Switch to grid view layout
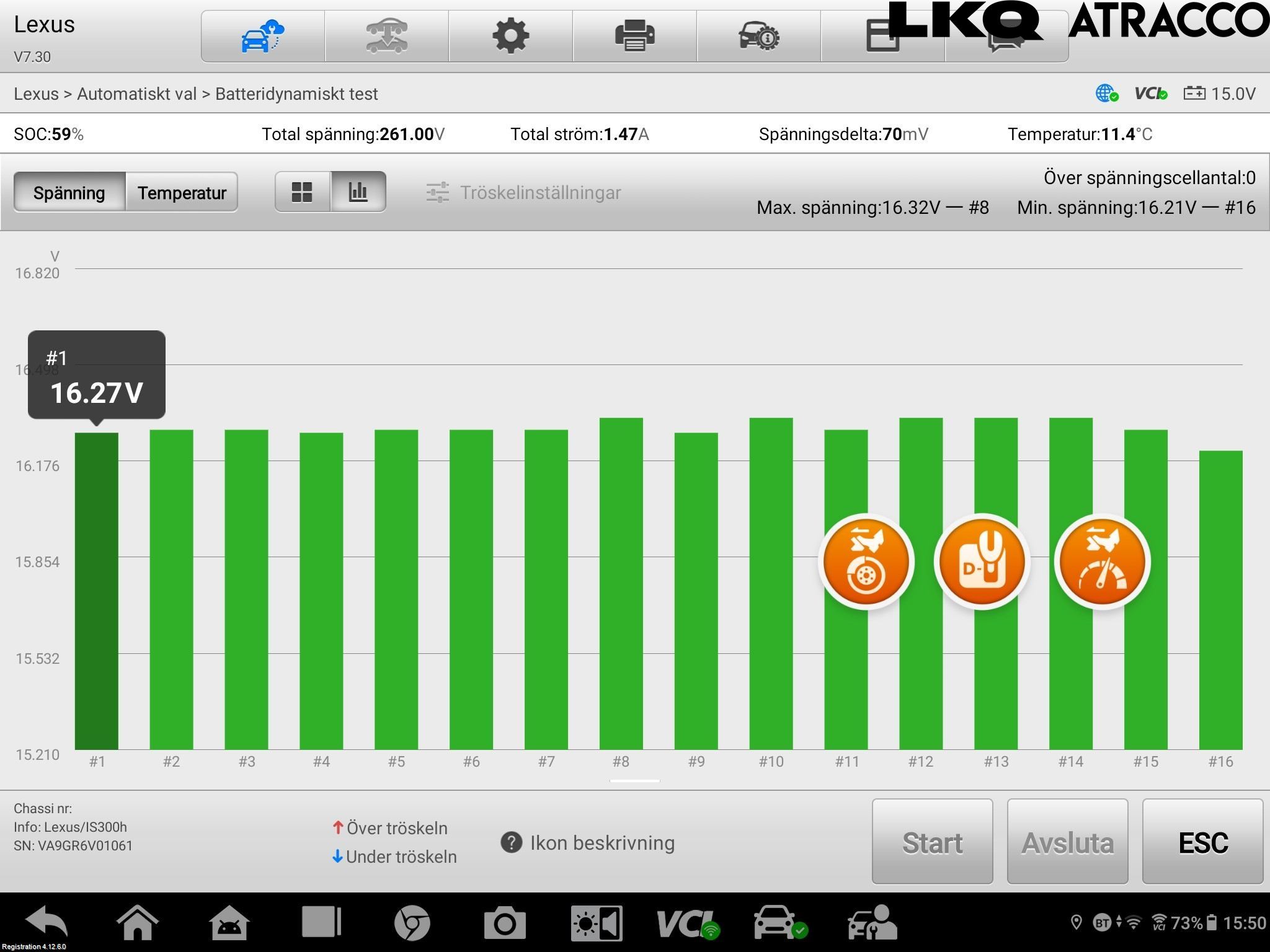 pyautogui.click(x=302, y=192)
